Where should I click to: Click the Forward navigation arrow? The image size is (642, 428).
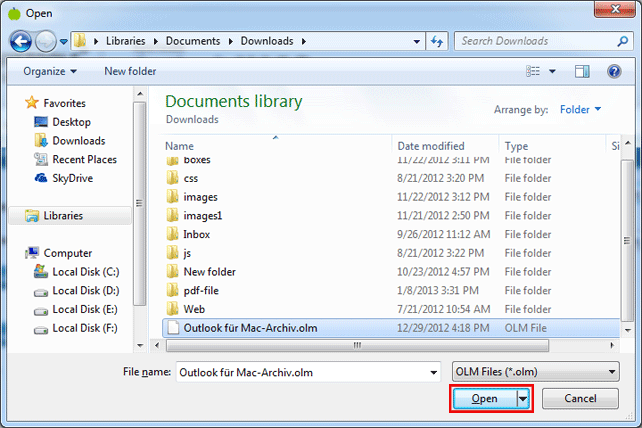[45, 41]
